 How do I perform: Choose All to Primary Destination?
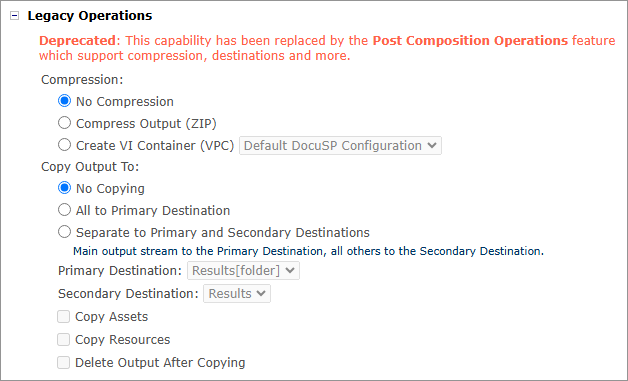(x=64, y=210)
